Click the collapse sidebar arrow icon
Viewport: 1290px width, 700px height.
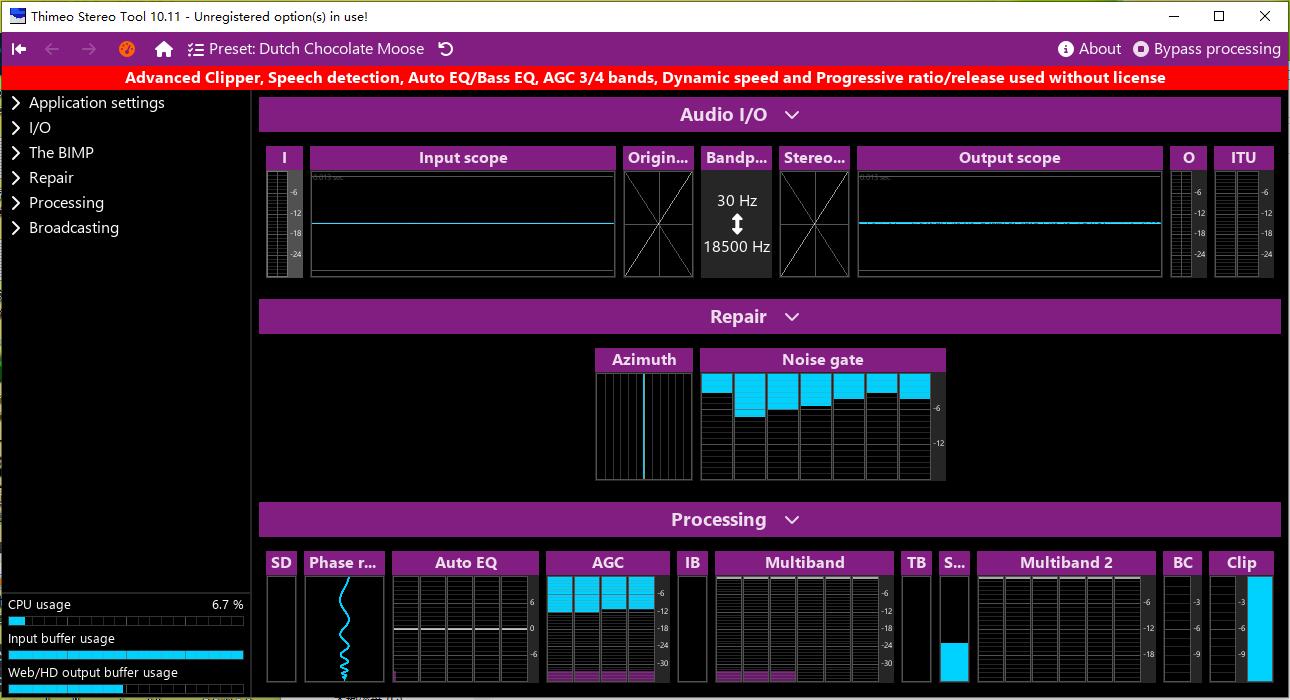click(19, 49)
